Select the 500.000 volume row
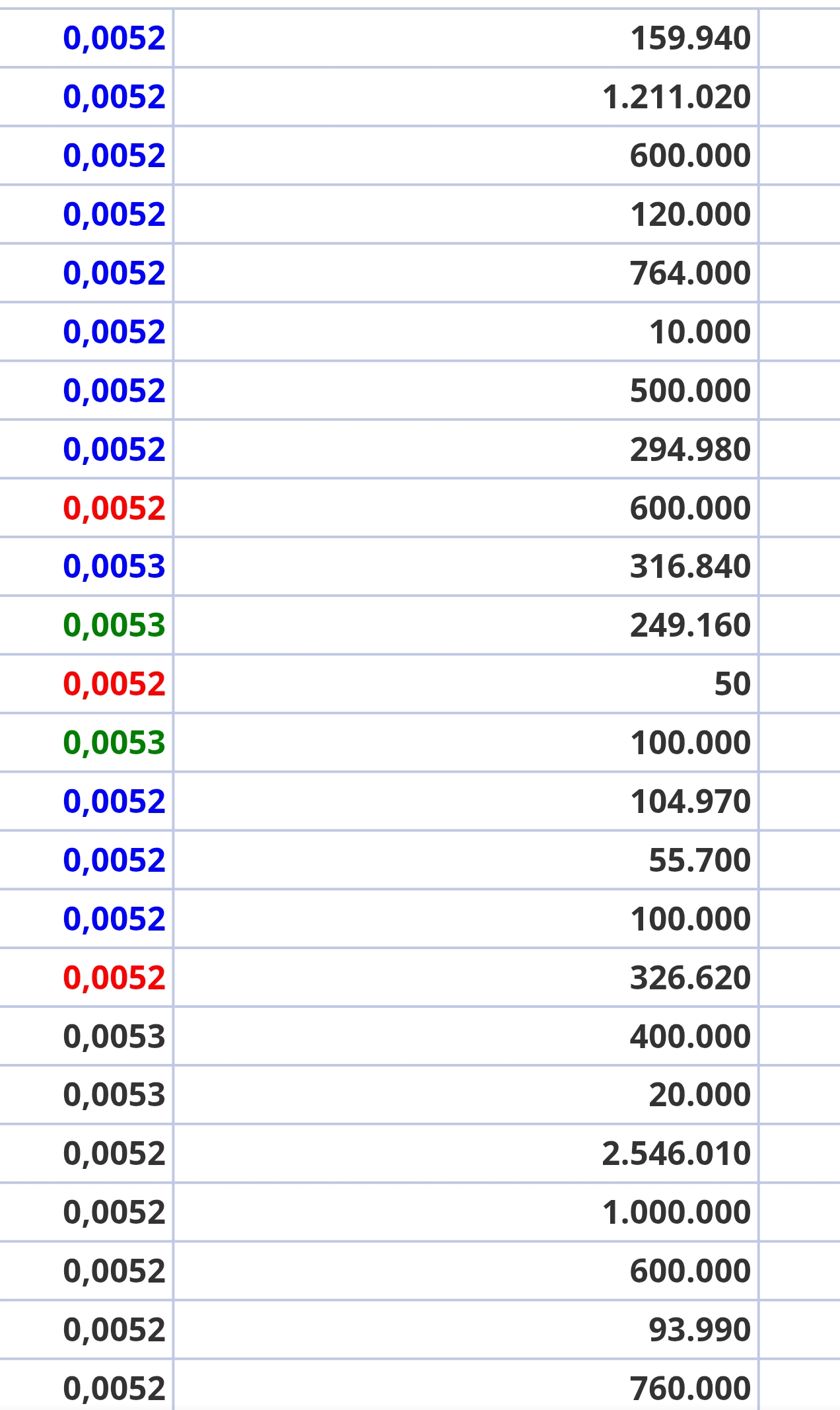Image resolution: width=840 pixels, height=1410 pixels. tap(689, 391)
